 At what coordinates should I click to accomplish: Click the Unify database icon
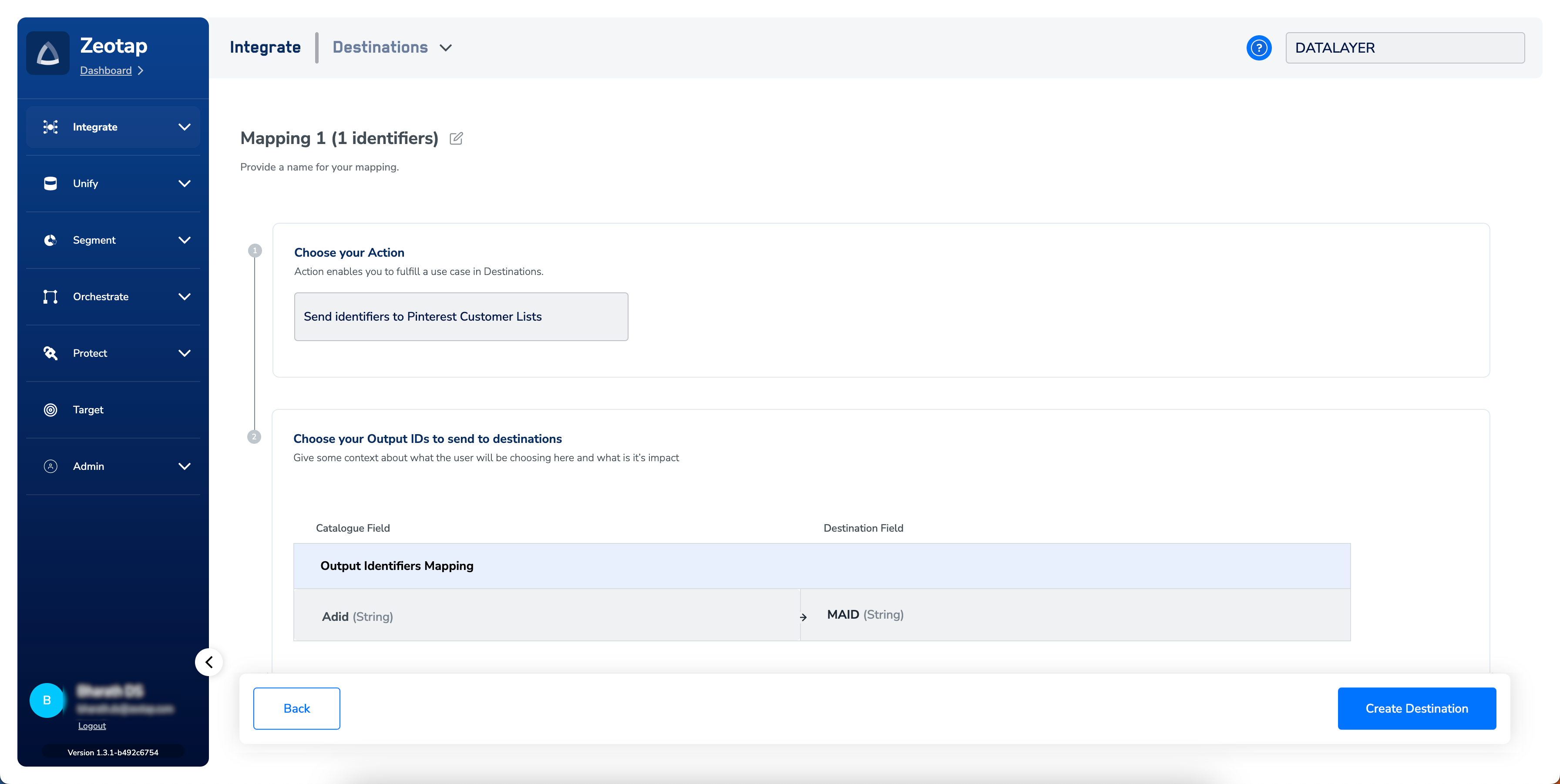click(x=50, y=184)
